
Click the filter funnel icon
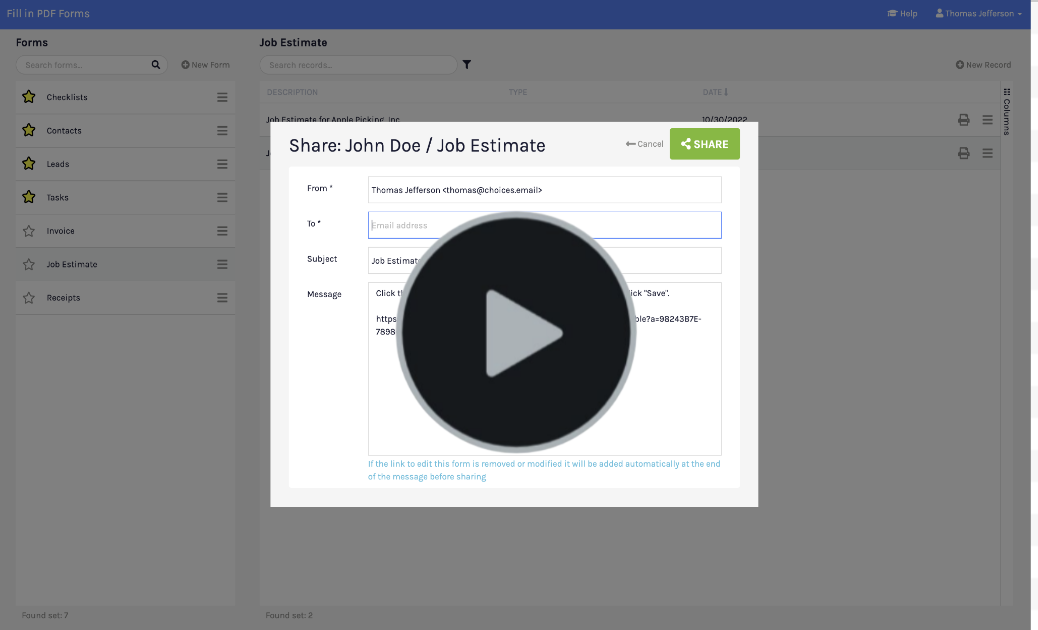(x=467, y=65)
